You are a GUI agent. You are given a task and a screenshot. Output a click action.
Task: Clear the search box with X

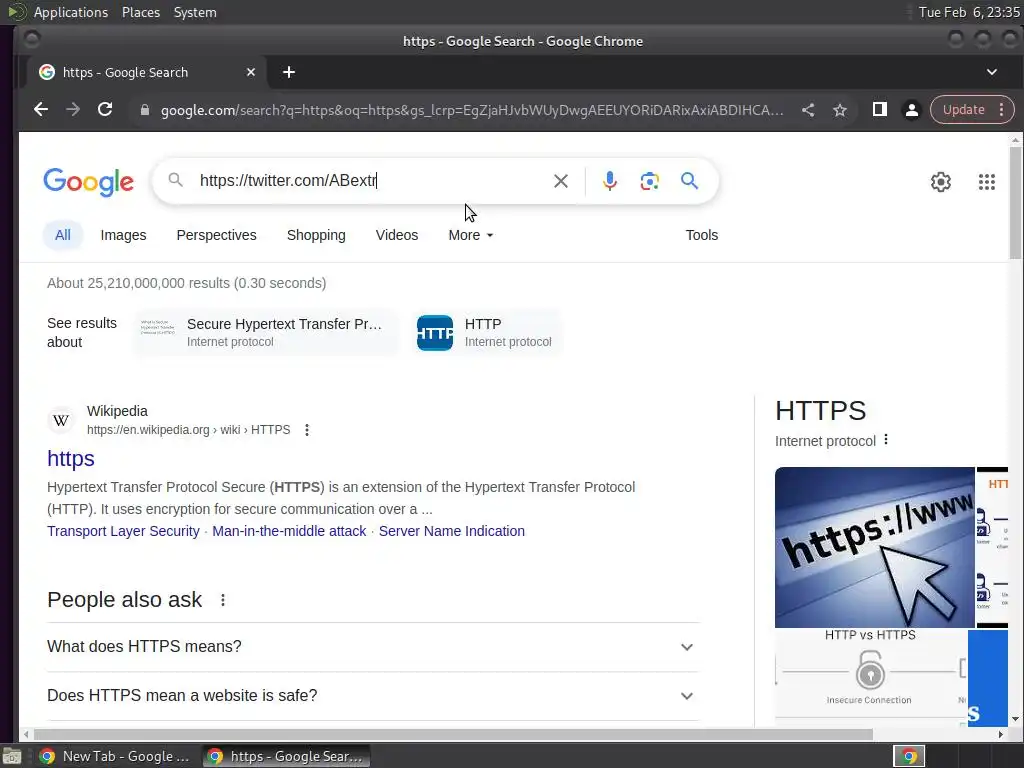pos(560,181)
